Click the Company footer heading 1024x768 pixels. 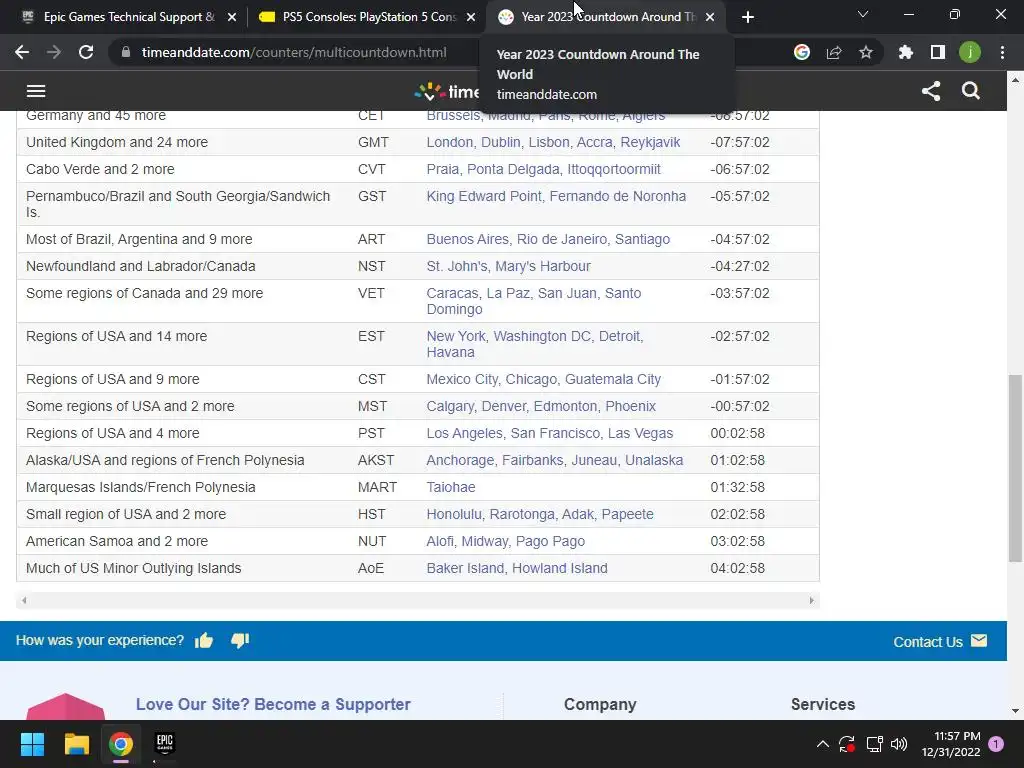click(600, 704)
